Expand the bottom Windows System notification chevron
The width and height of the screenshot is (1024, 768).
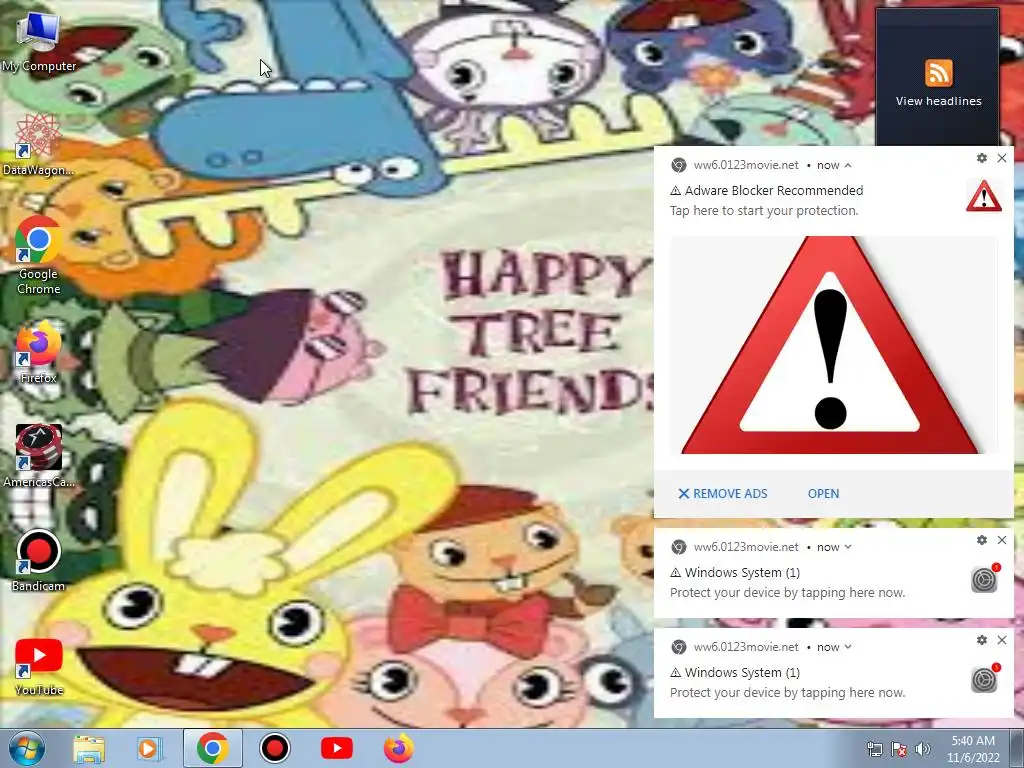[848, 647]
